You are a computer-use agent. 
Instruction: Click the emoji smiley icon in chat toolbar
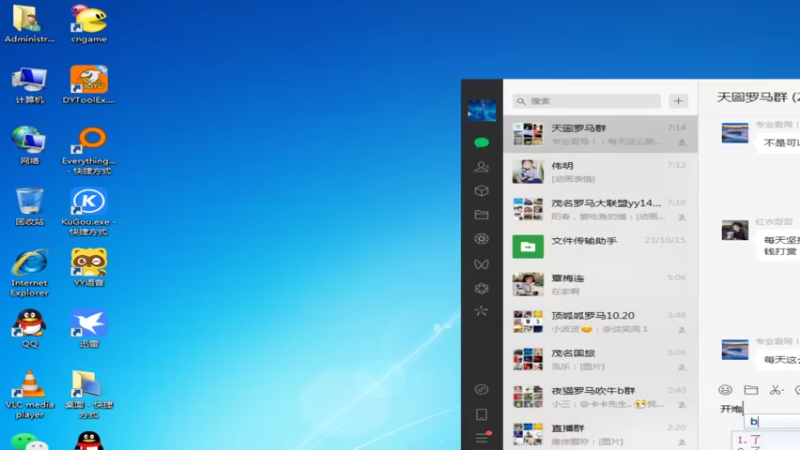tap(725, 390)
